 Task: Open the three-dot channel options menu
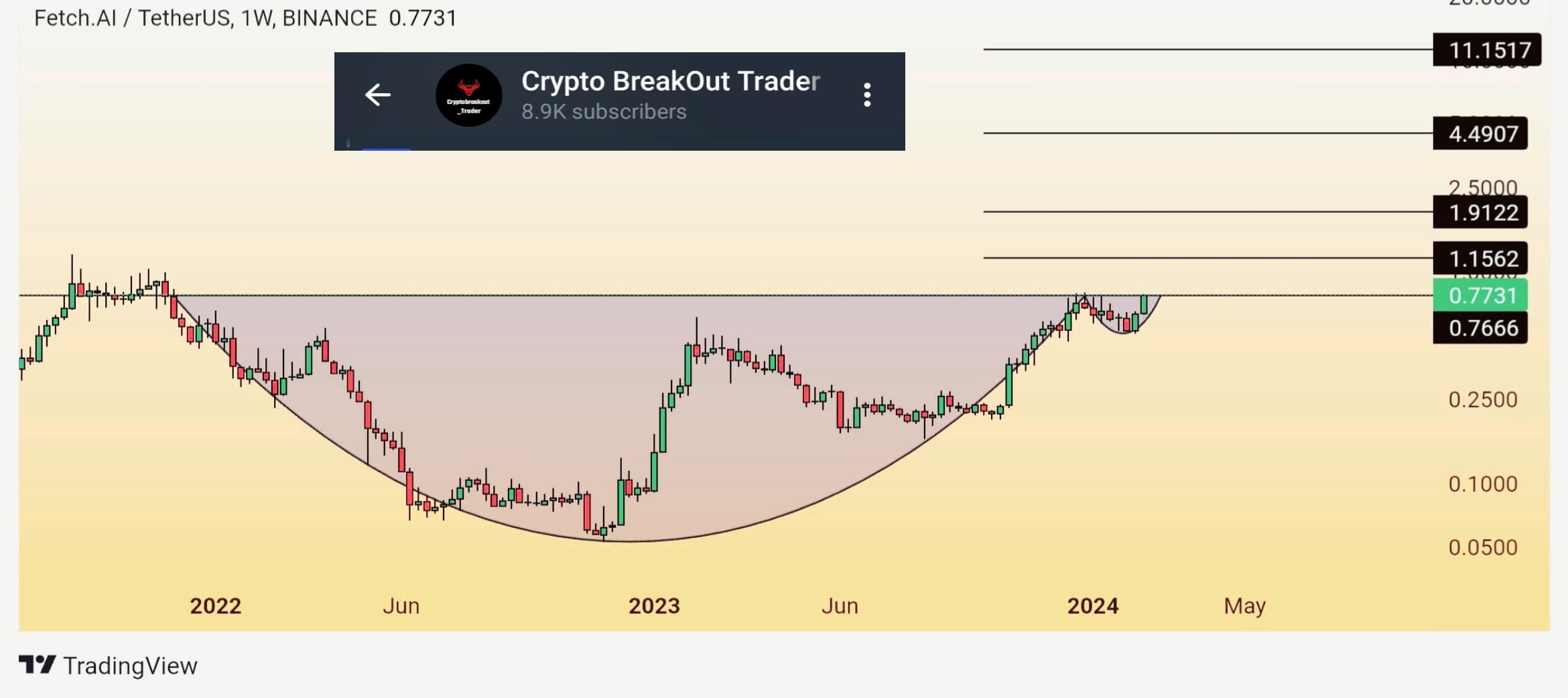[x=867, y=96]
